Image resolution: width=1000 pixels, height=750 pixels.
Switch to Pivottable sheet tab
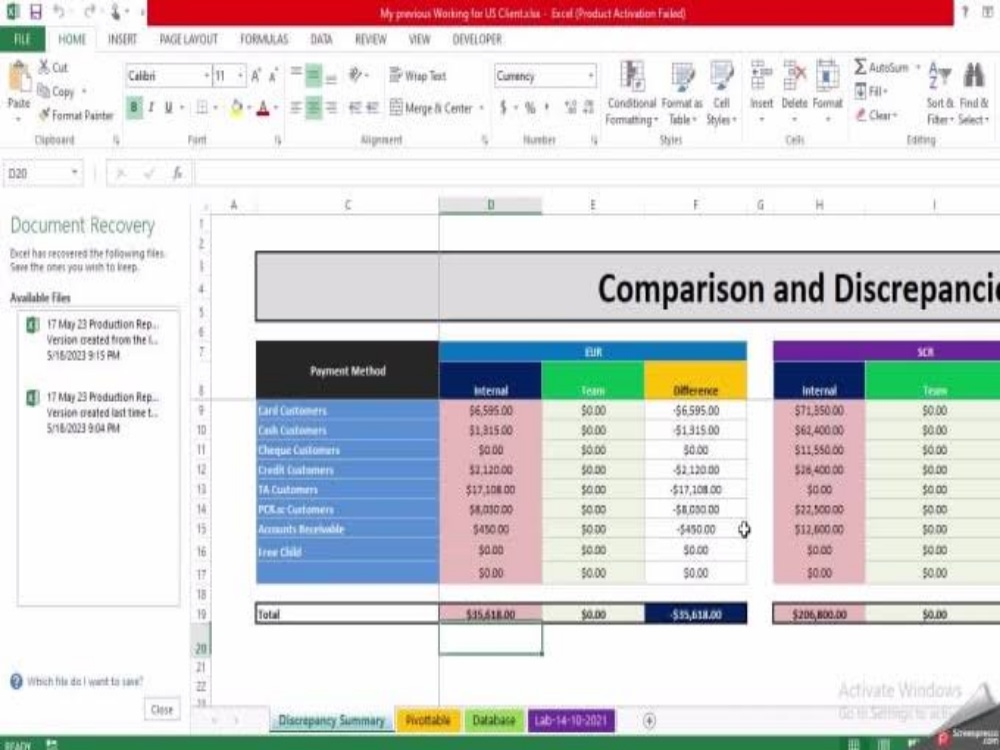tap(428, 721)
